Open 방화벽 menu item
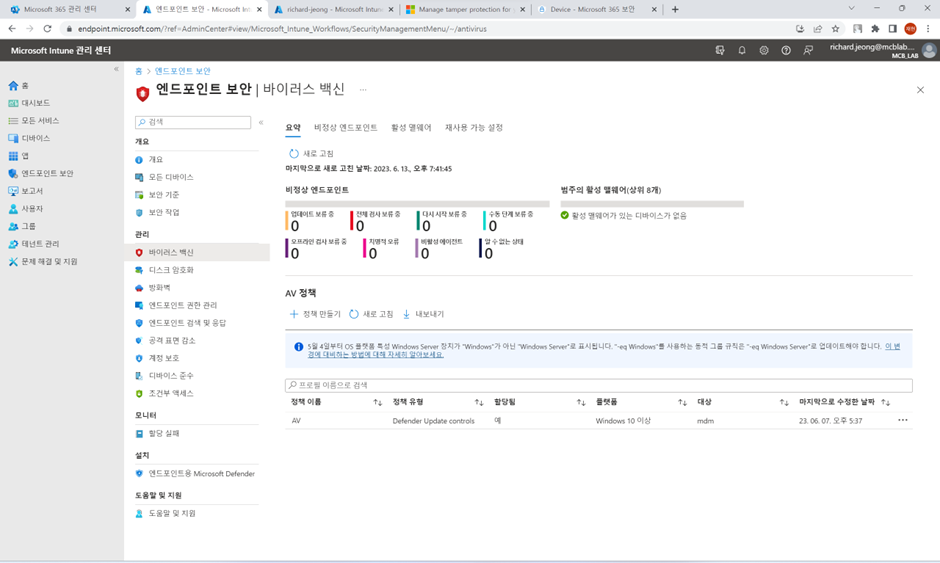The image size is (940, 563). coord(153,288)
